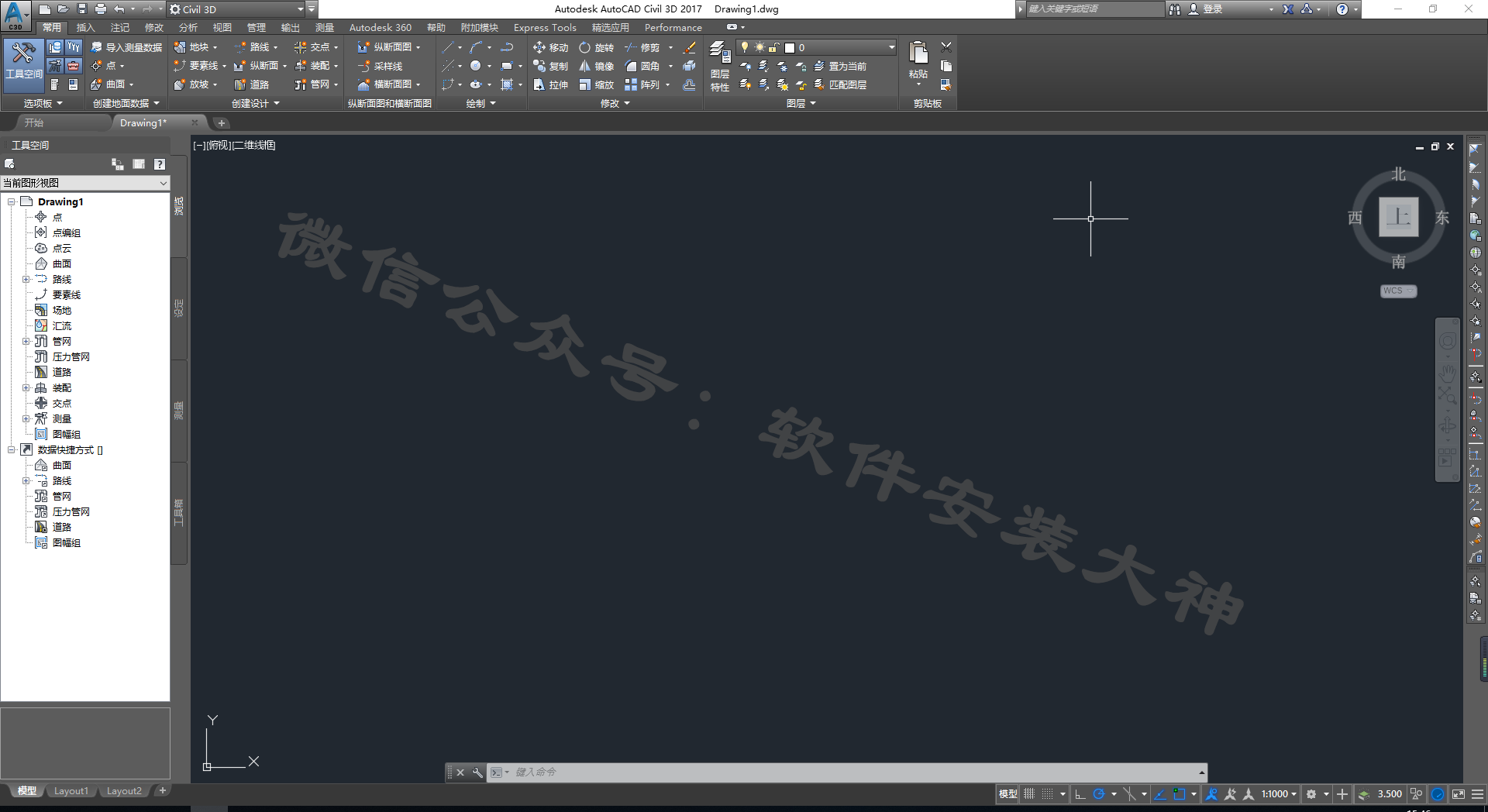Toggle Clean Screen in status bar
The width and height of the screenshot is (1488, 812).
coord(1458,794)
